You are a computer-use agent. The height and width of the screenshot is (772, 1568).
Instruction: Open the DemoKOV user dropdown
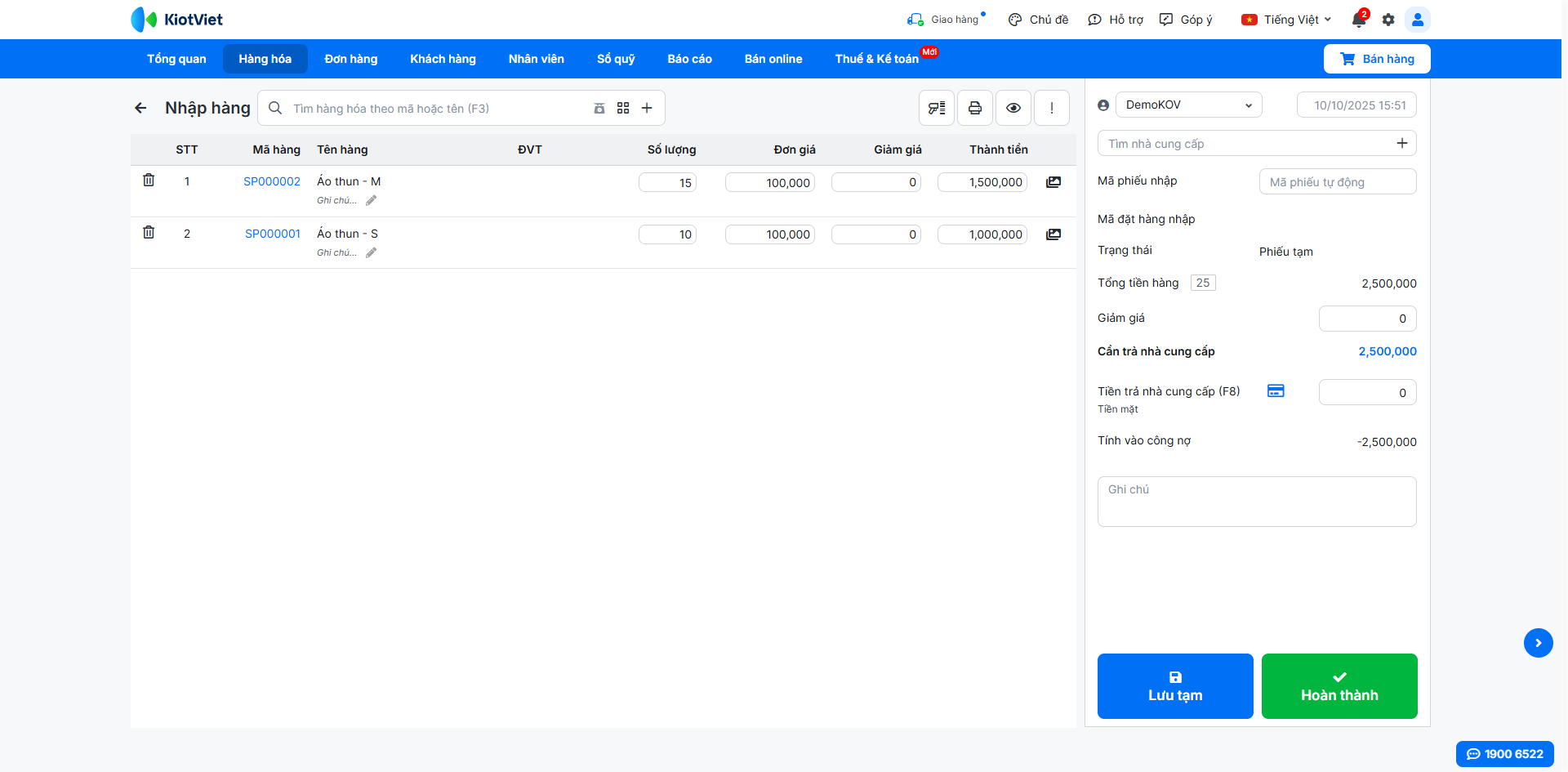[x=1188, y=105]
